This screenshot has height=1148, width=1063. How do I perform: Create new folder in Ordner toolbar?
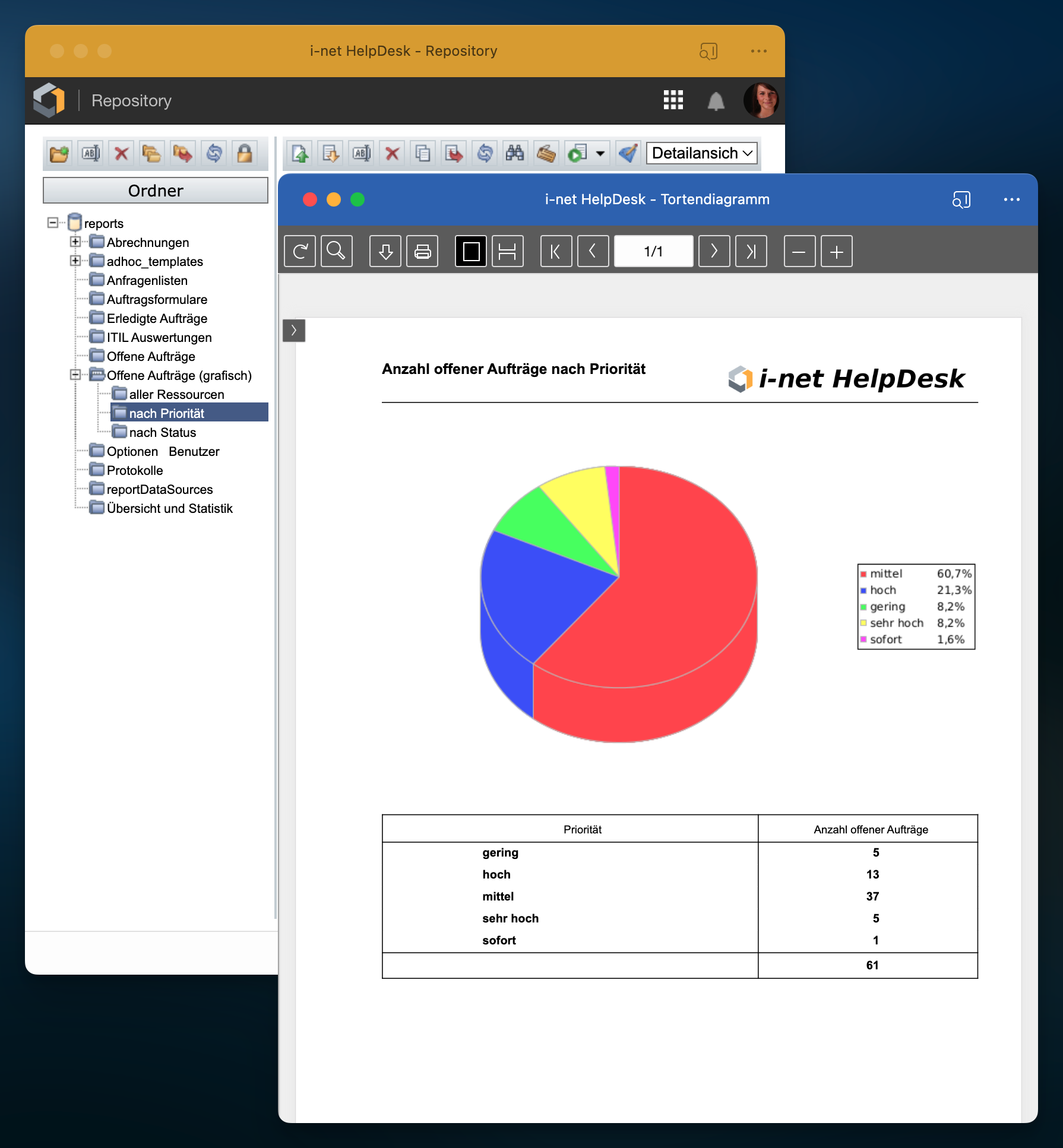click(x=59, y=154)
